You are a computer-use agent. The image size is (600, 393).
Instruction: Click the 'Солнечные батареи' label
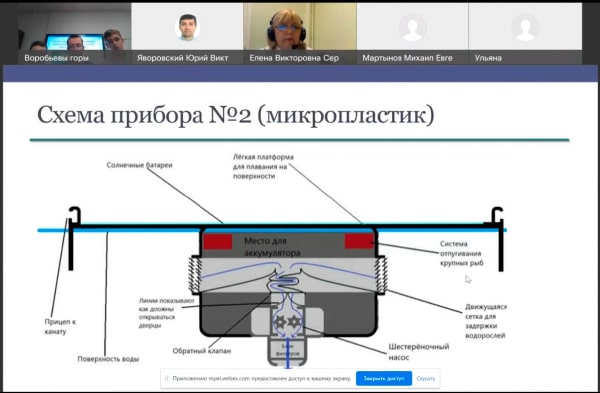(x=139, y=165)
